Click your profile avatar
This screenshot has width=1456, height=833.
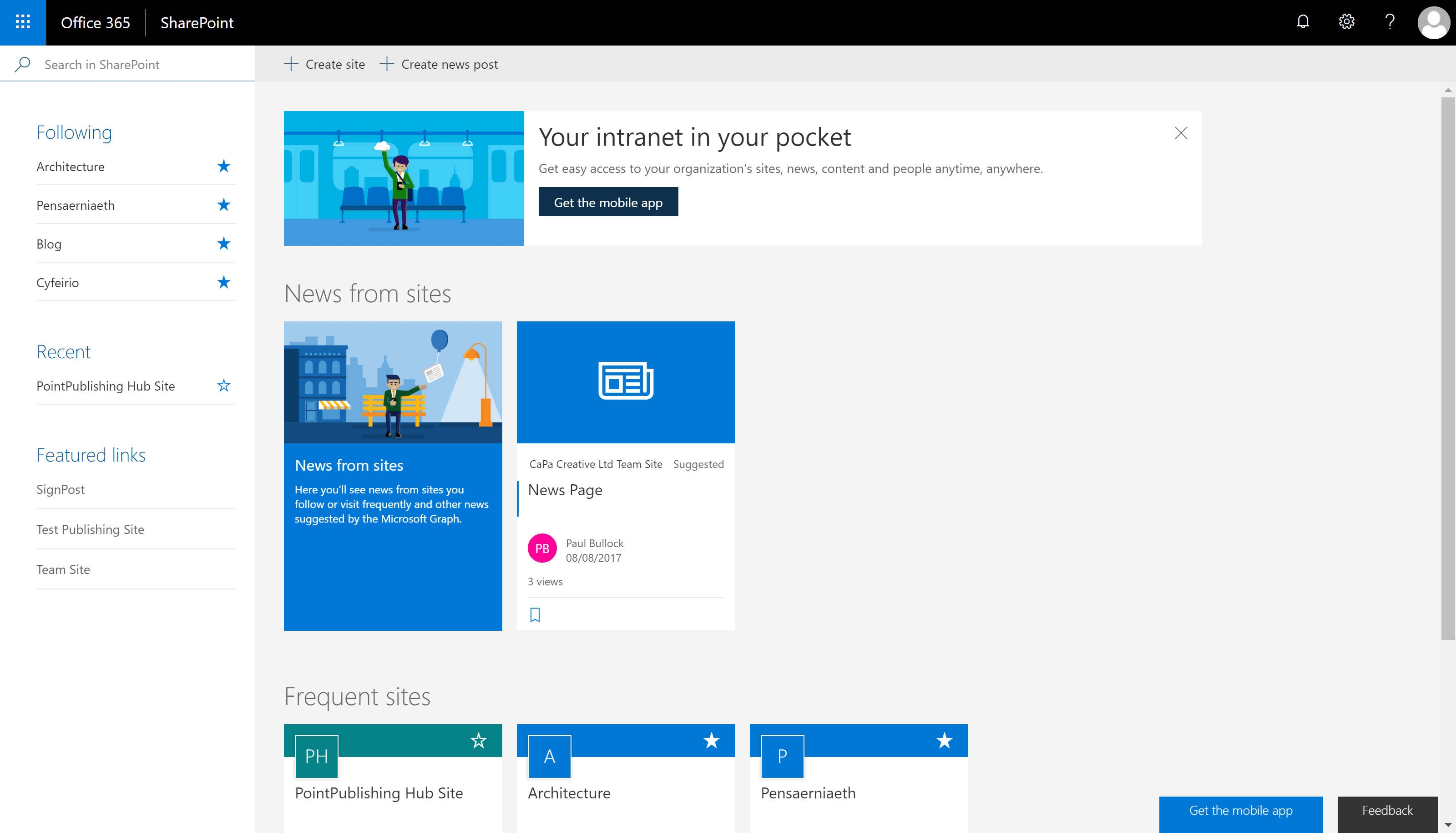tap(1433, 22)
